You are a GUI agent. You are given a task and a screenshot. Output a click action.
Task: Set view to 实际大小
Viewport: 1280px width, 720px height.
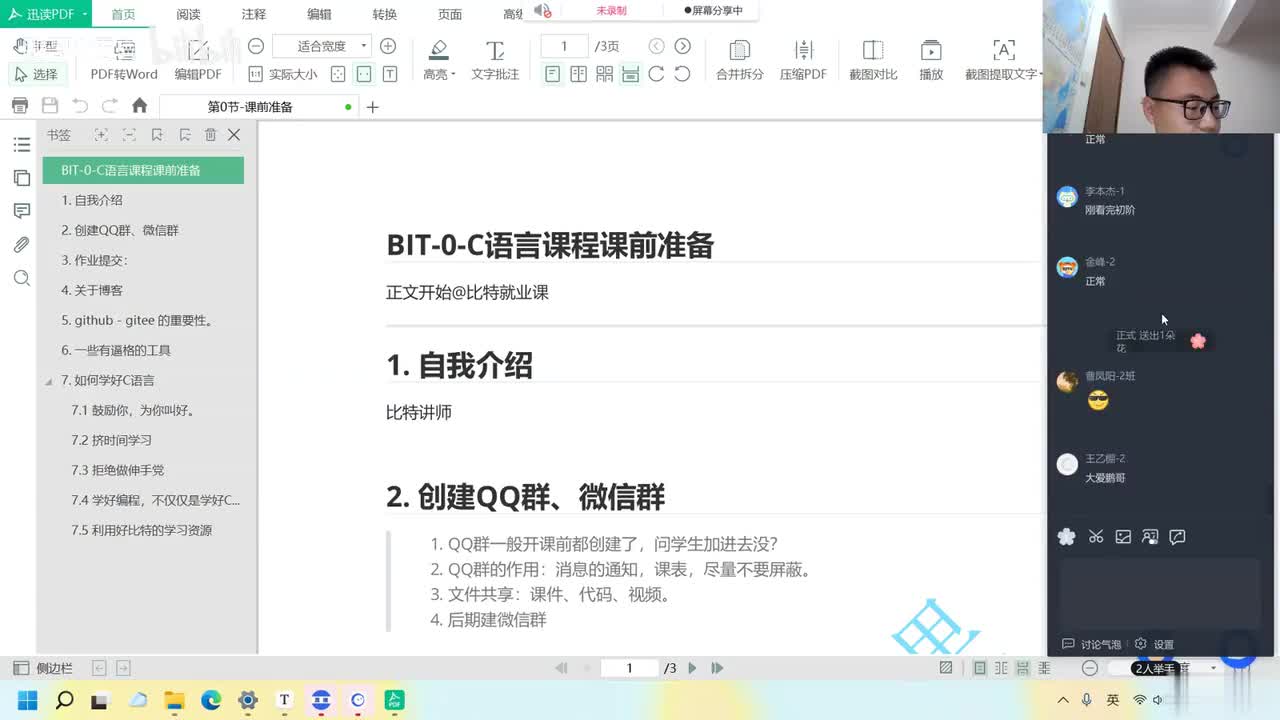282,74
